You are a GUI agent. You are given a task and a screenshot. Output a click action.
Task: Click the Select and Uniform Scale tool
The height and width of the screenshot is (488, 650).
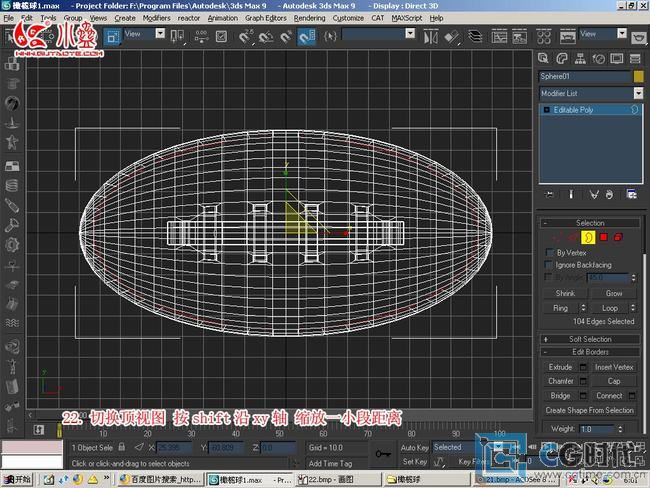[x=112, y=37]
